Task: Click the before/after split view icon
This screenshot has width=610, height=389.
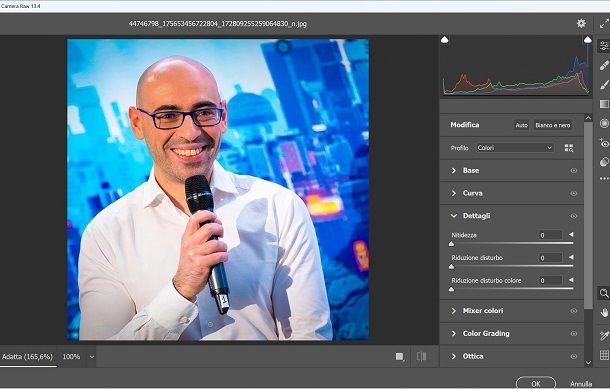Action: tap(421, 356)
